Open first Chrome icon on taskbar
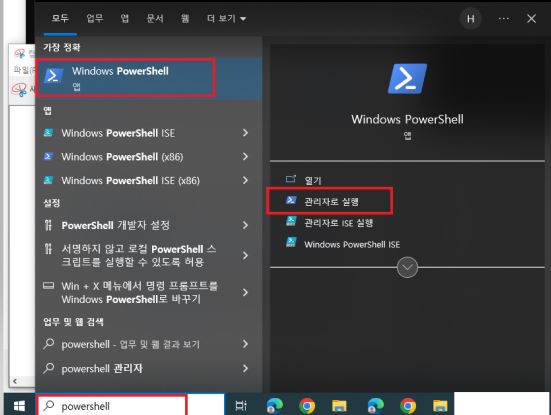The width and height of the screenshot is (551, 415). pyautogui.click(x=307, y=406)
